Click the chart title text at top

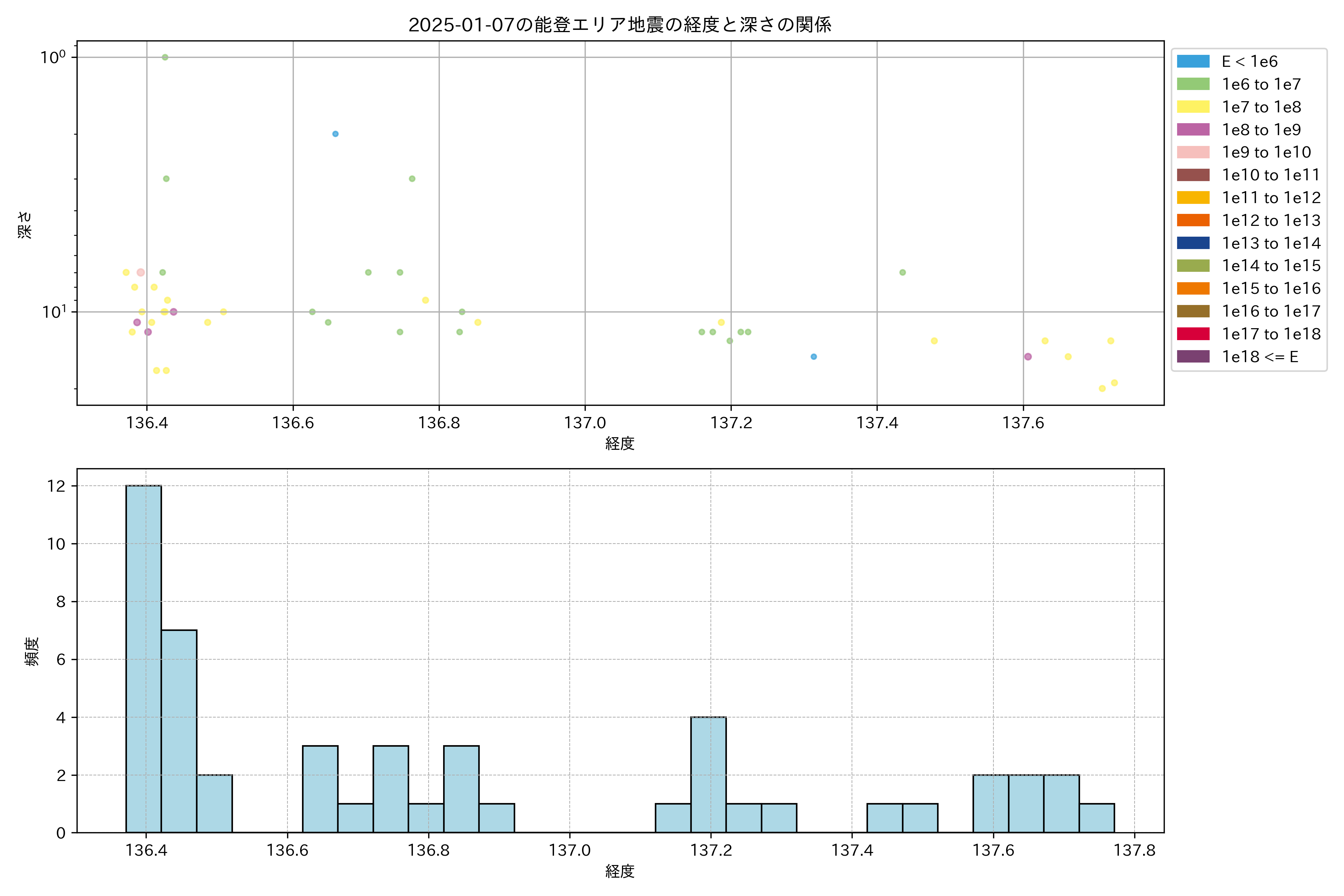pyautogui.click(x=619, y=25)
